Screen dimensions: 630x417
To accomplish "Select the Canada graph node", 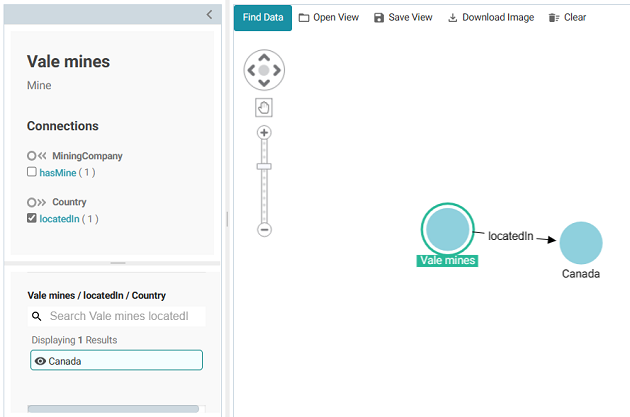I will [x=581, y=243].
